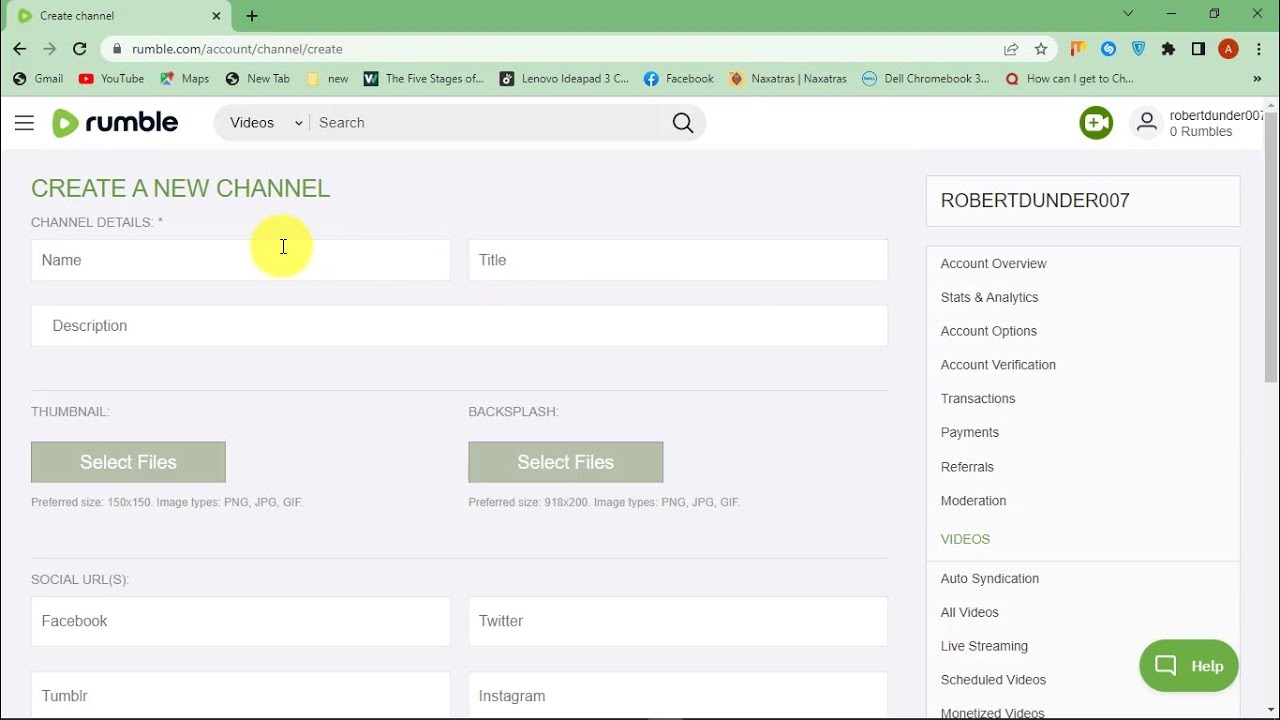Open the Maps bookmark

click(x=184, y=79)
